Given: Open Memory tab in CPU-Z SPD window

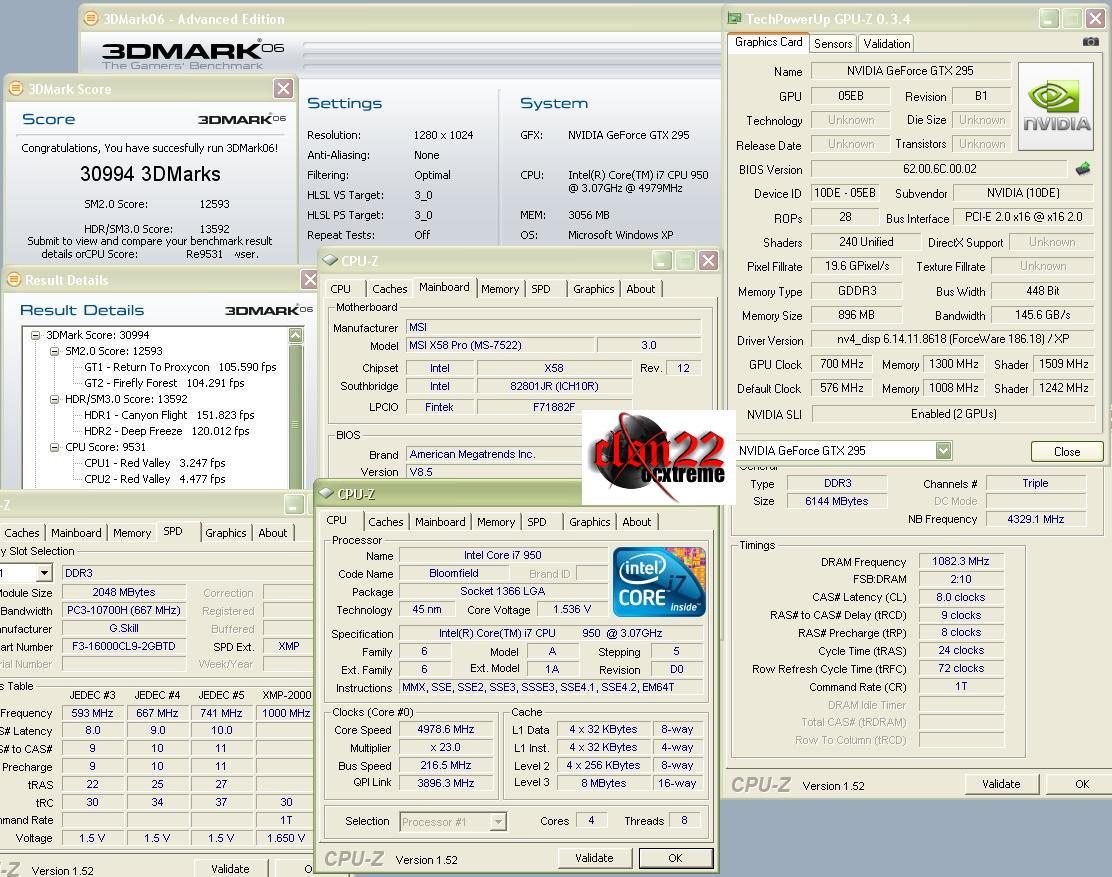Looking at the screenshot, I should click(x=132, y=532).
